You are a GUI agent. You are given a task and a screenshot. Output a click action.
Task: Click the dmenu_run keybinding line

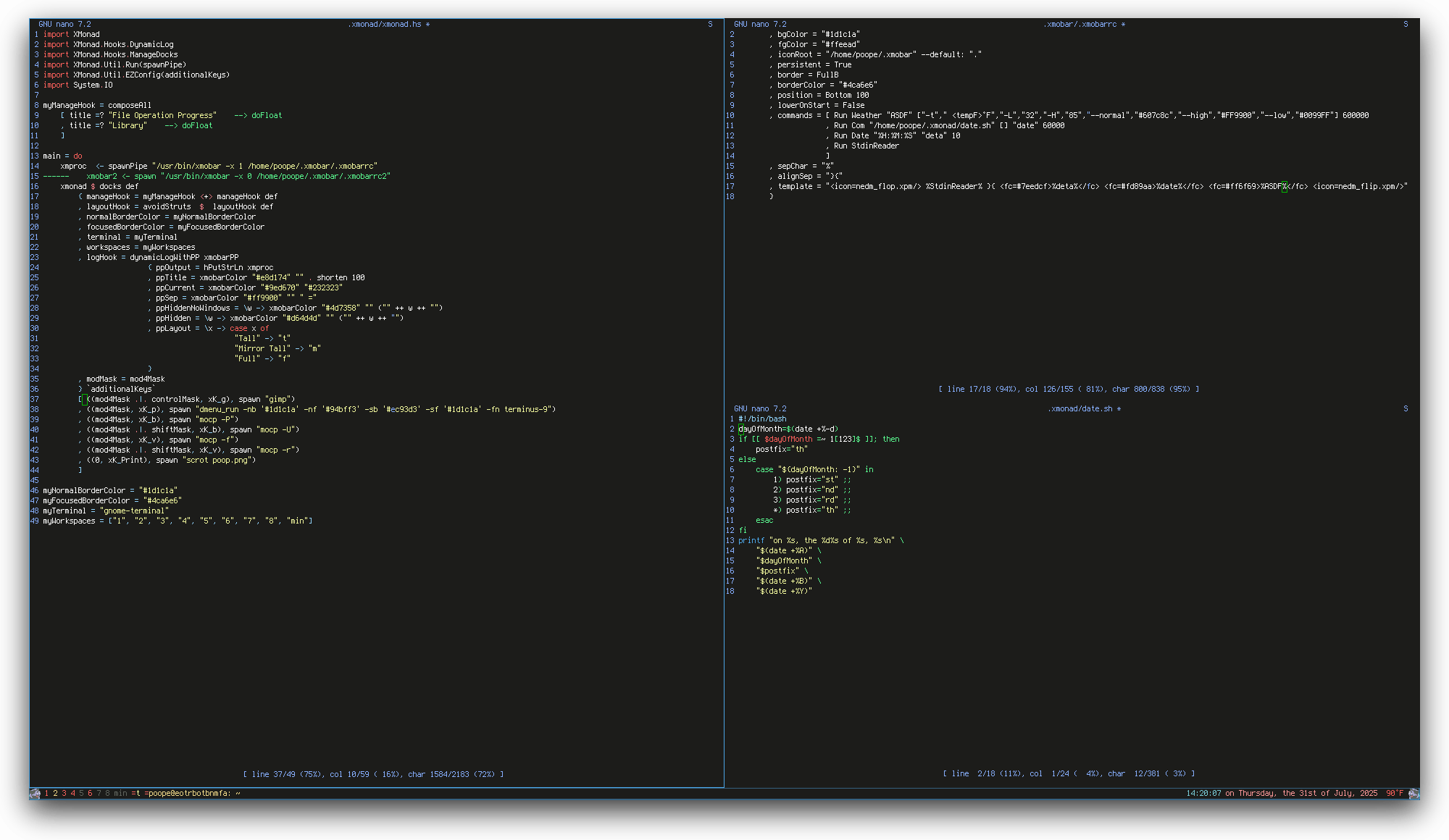pyautogui.click(x=317, y=410)
